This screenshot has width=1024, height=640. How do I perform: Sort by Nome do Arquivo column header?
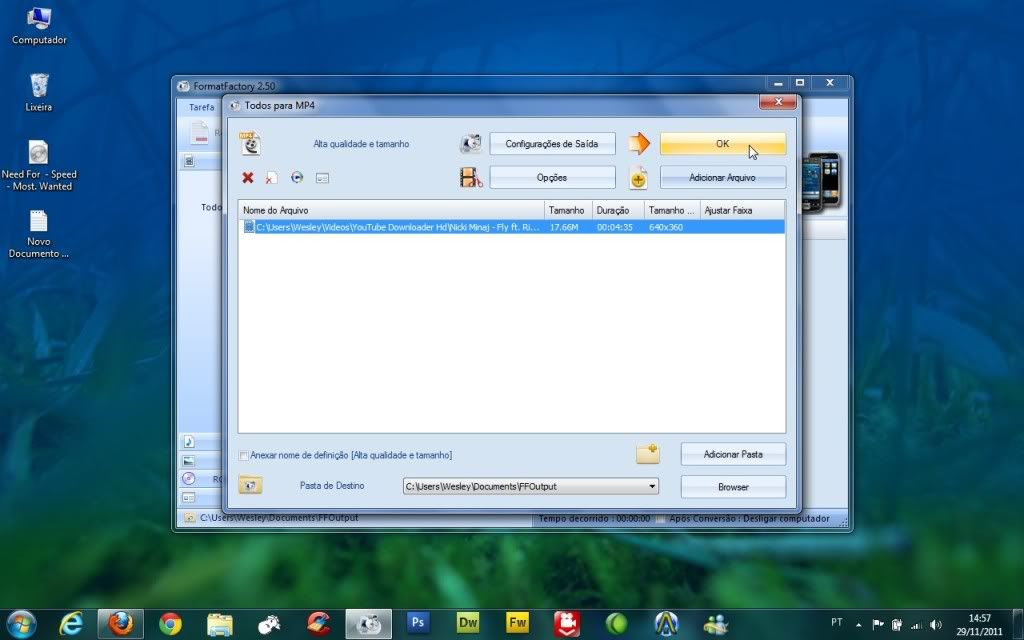tap(390, 211)
